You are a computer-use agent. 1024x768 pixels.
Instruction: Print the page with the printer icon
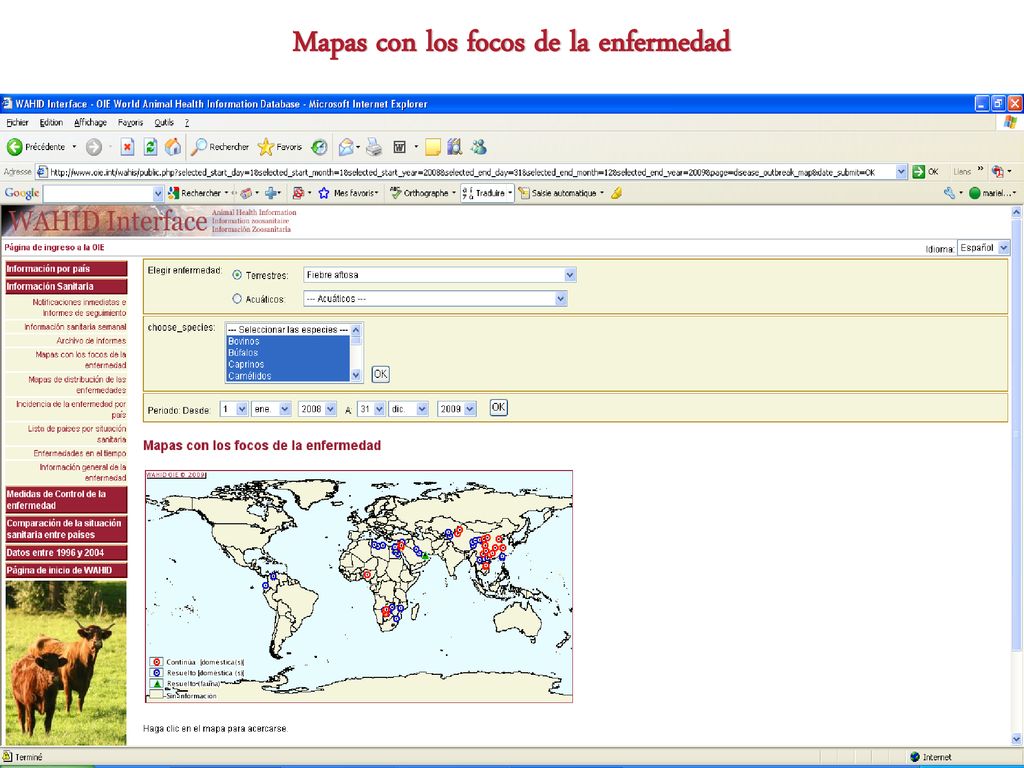click(x=374, y=148)
